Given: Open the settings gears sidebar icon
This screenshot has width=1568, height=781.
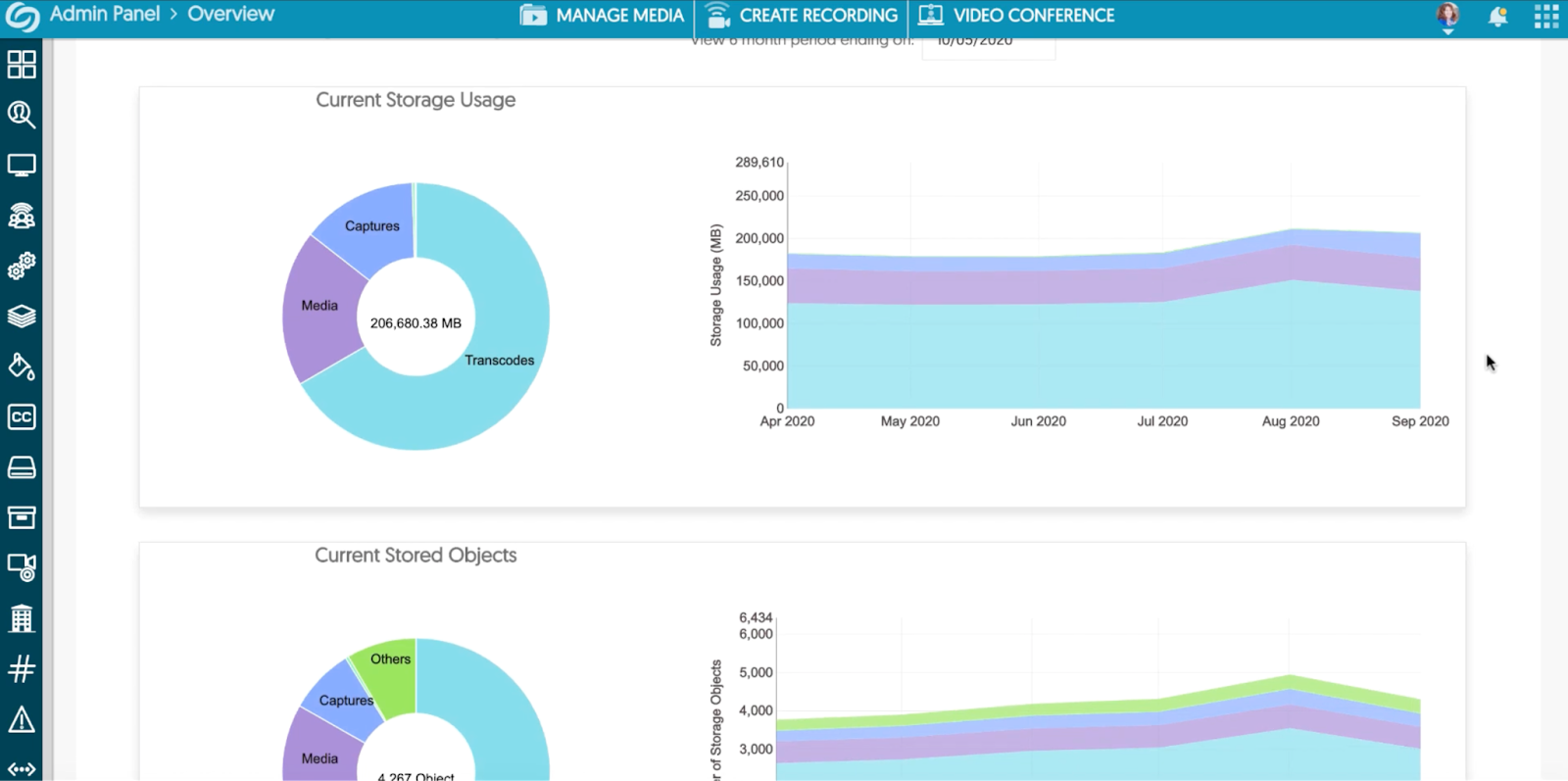Looking at the screenshot, I should click(22, 266).
